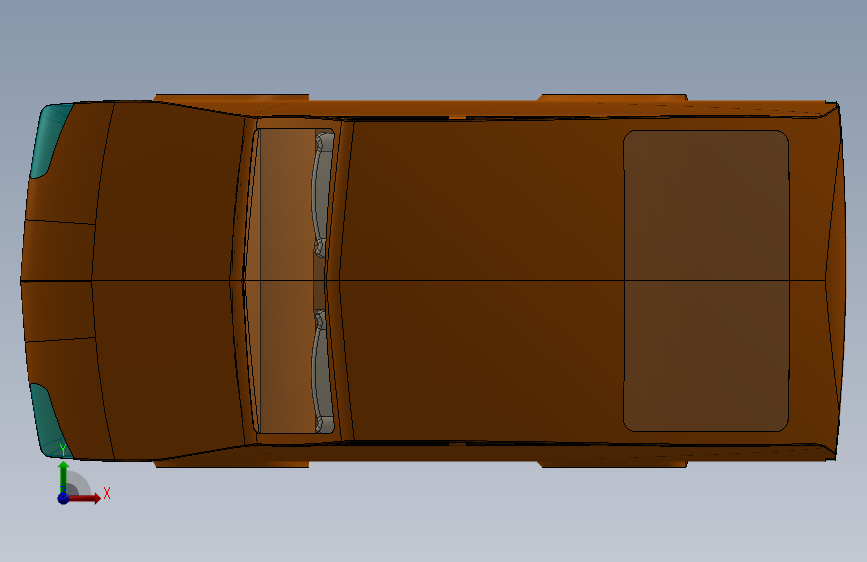Select the upper teal headlight on the car
Screen dimensions: 867x562
click(50, 139)
